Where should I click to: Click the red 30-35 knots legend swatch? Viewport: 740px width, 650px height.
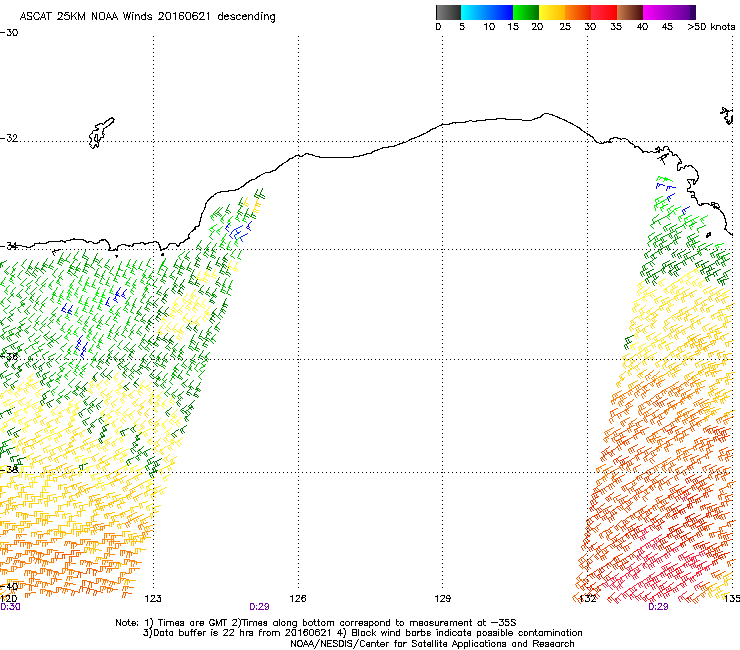604,12
